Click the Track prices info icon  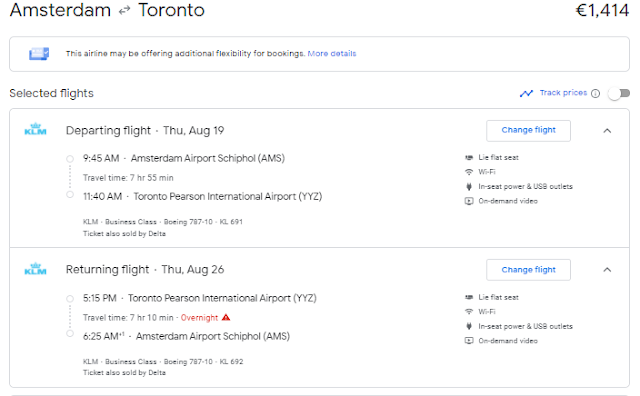[596, 93]
